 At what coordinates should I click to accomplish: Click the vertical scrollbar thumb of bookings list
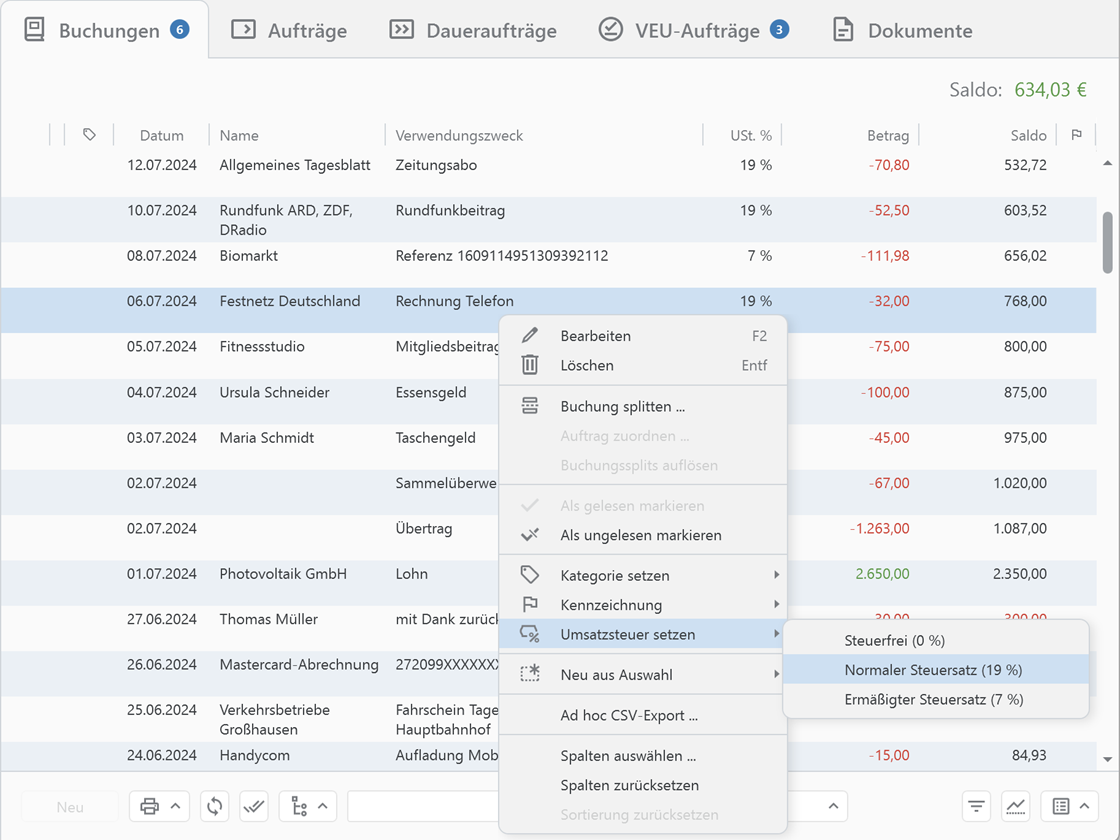coord(1107,242)
